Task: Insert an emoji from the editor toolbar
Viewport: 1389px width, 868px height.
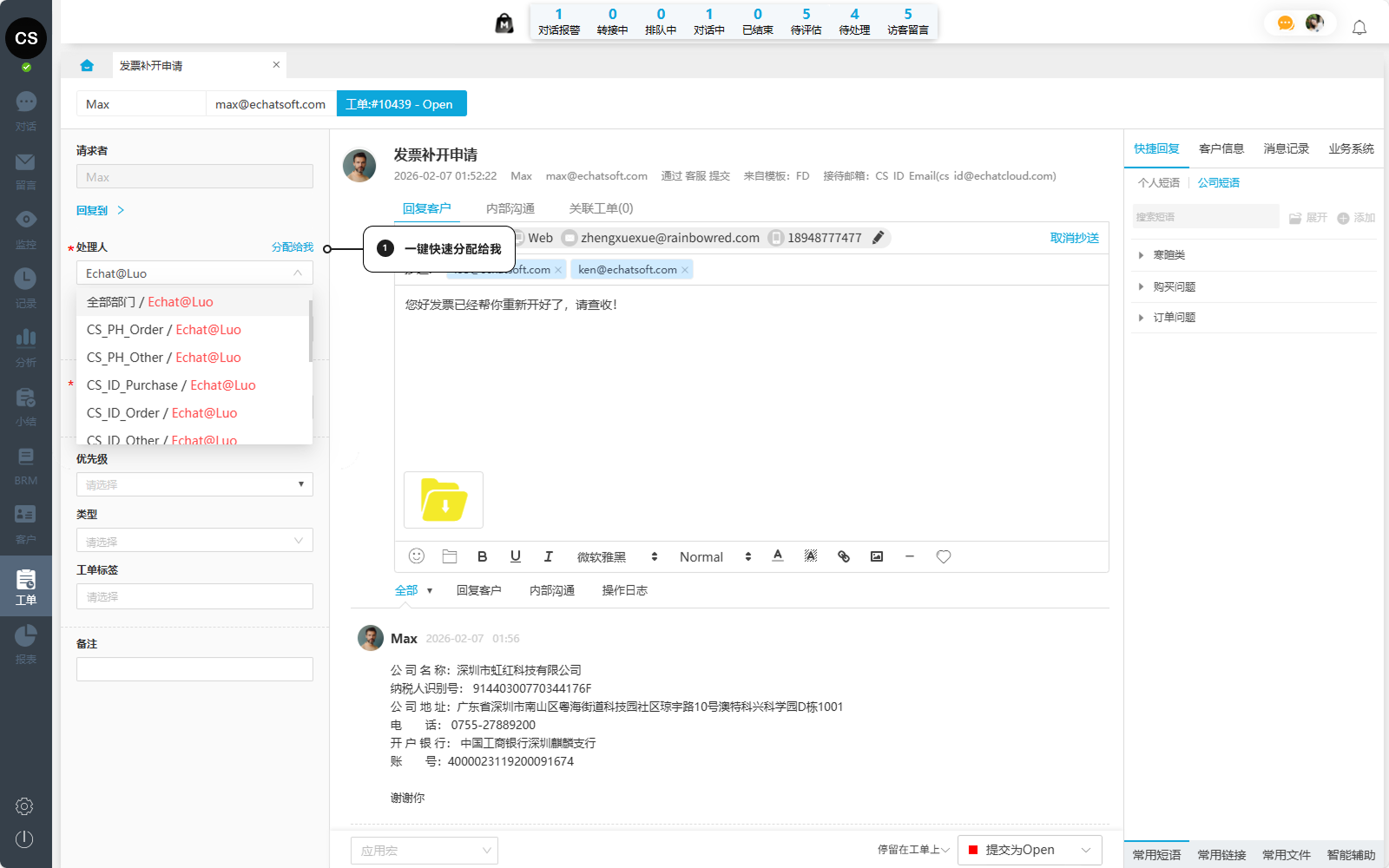Action: 417,556
